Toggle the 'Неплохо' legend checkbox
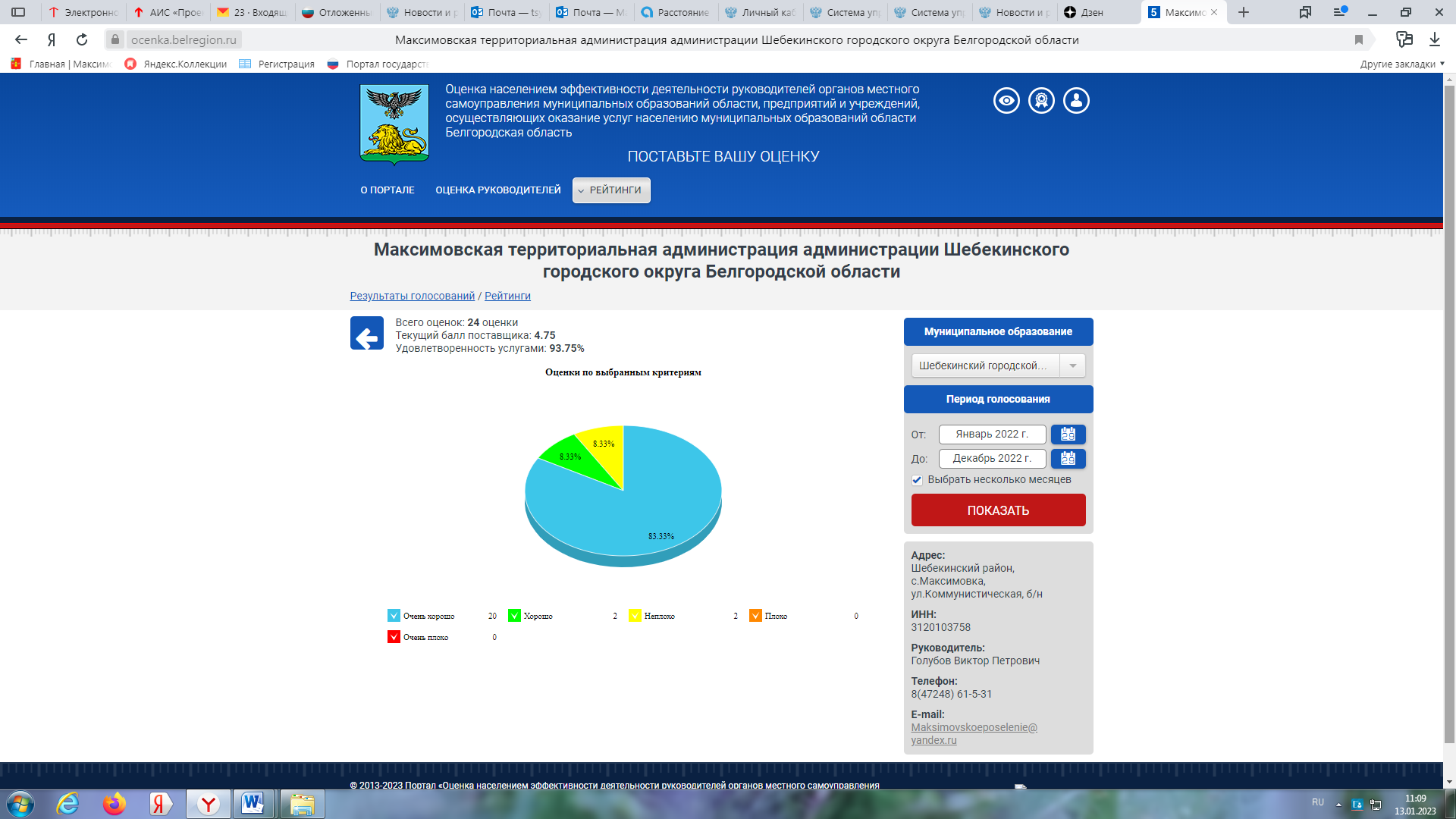The width and height of the screenshot is (1456, 819). (635, 616)
